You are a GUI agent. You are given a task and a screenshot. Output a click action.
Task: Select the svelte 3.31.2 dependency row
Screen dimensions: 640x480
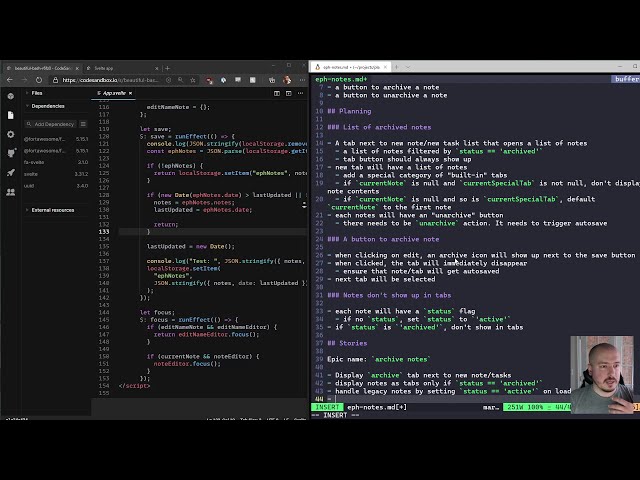56,174
